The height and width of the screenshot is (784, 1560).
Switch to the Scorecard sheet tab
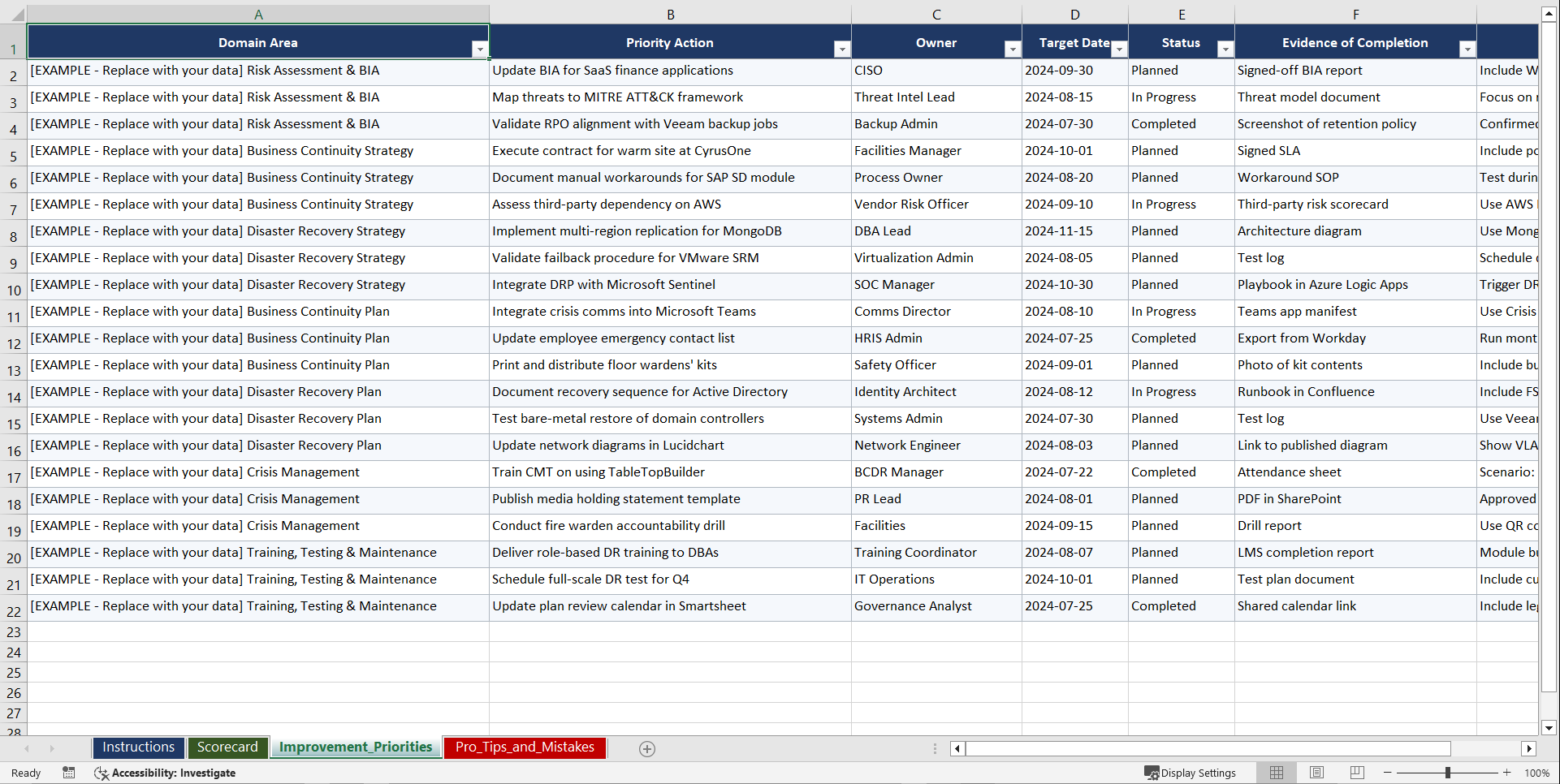coord(227,747)
